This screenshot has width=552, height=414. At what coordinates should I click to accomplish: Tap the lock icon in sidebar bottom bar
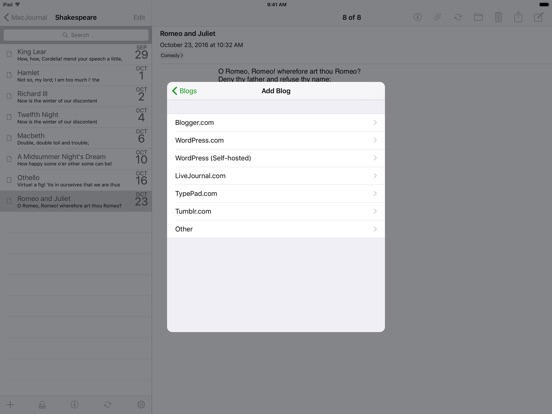[42, 404]
